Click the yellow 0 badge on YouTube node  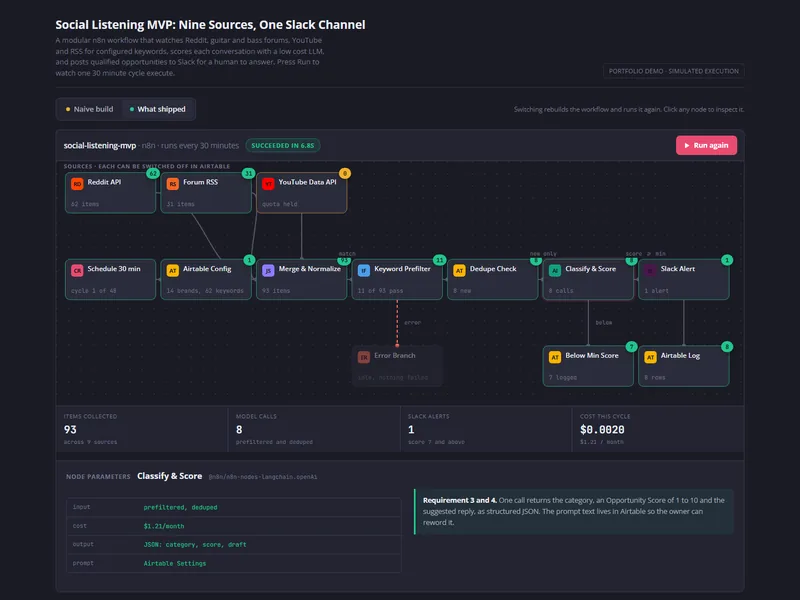click(345, 173)
